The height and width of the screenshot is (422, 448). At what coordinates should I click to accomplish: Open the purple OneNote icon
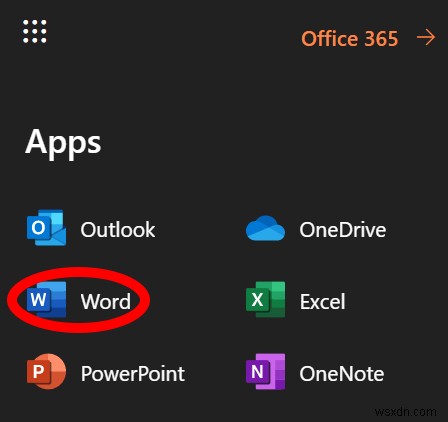point(265,371)
